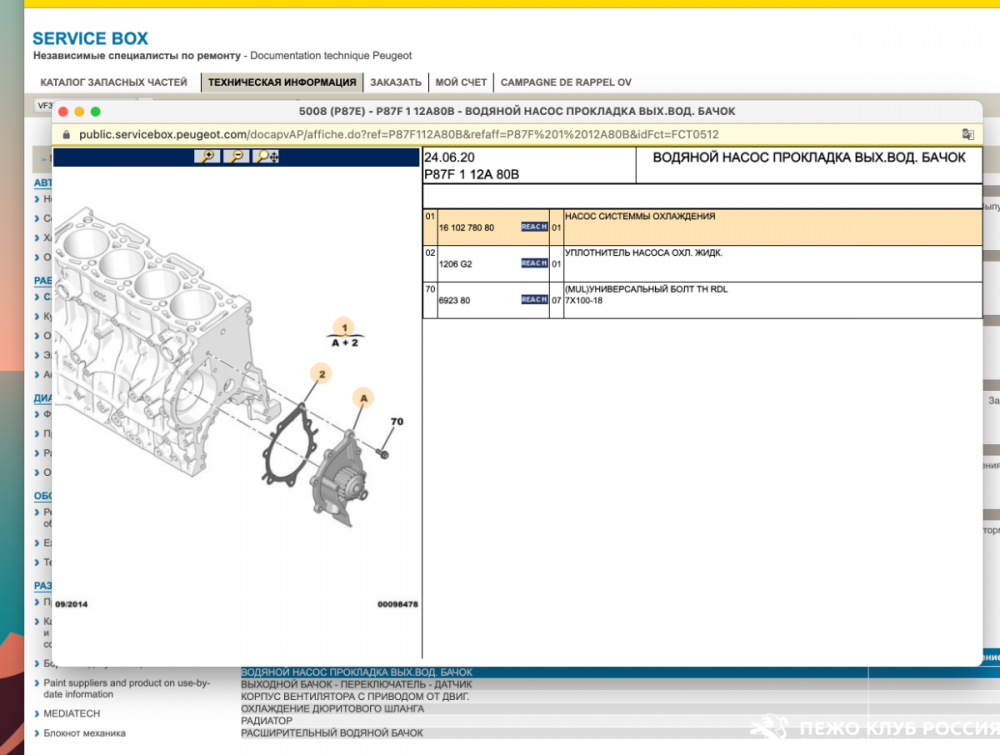Viewport: 1000px width, 755px height.
Task: Select callout marker 70 near the bolt
Action: coord(396,422)
